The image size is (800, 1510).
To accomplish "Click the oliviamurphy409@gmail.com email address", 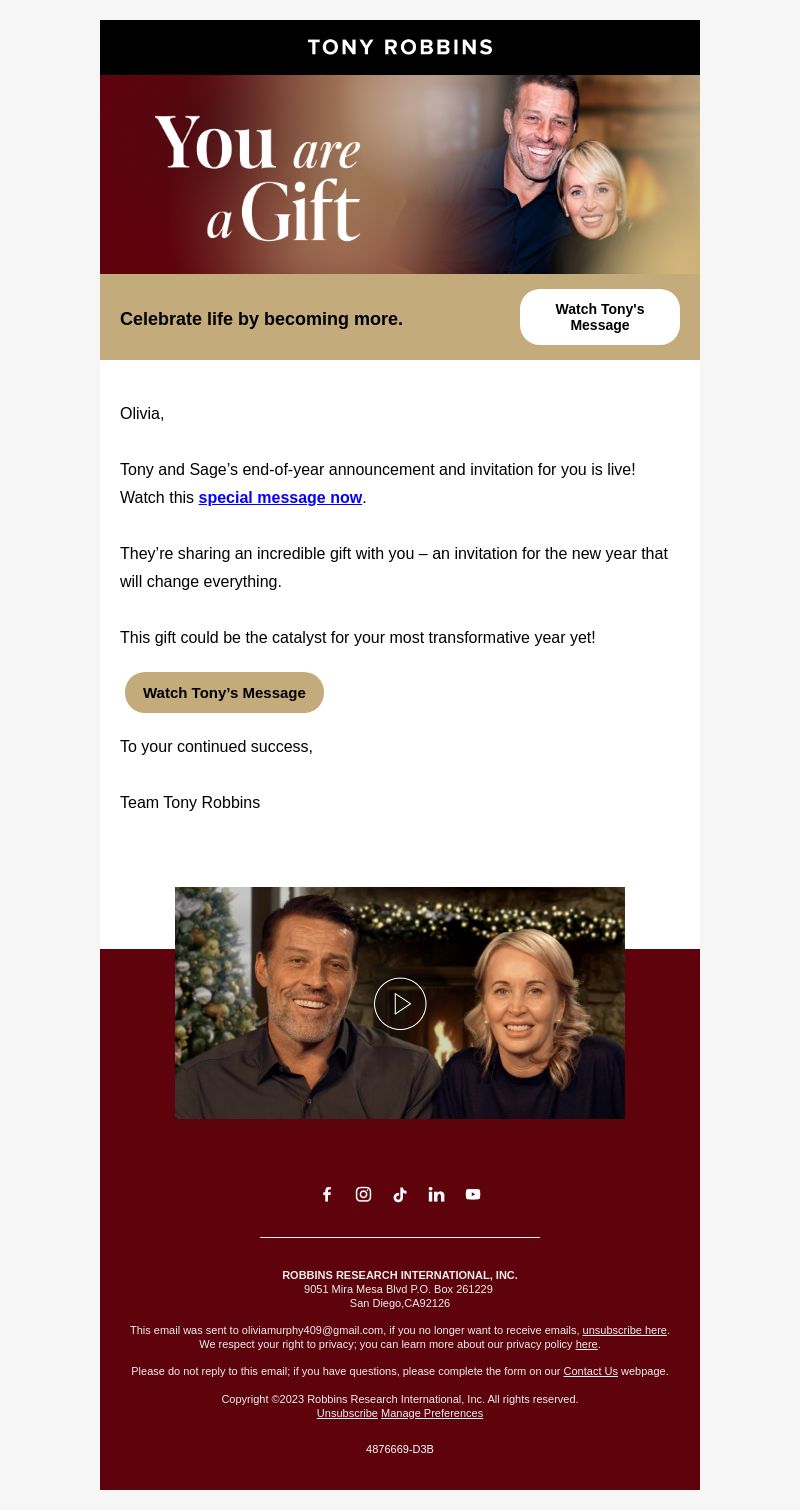I will pyautogui.click(x=312, y=1330).
